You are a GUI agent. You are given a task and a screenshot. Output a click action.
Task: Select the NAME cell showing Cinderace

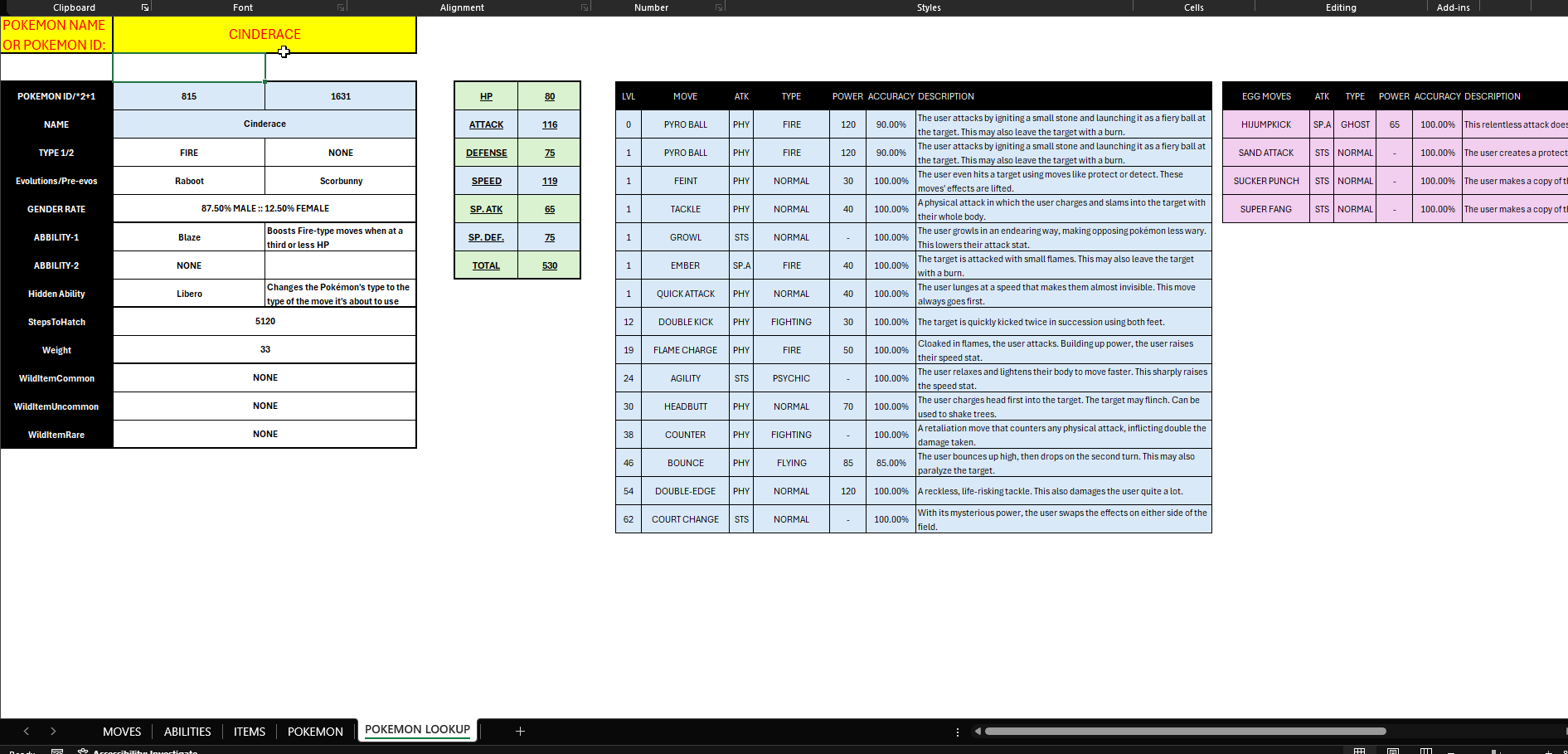pos(265,124)
